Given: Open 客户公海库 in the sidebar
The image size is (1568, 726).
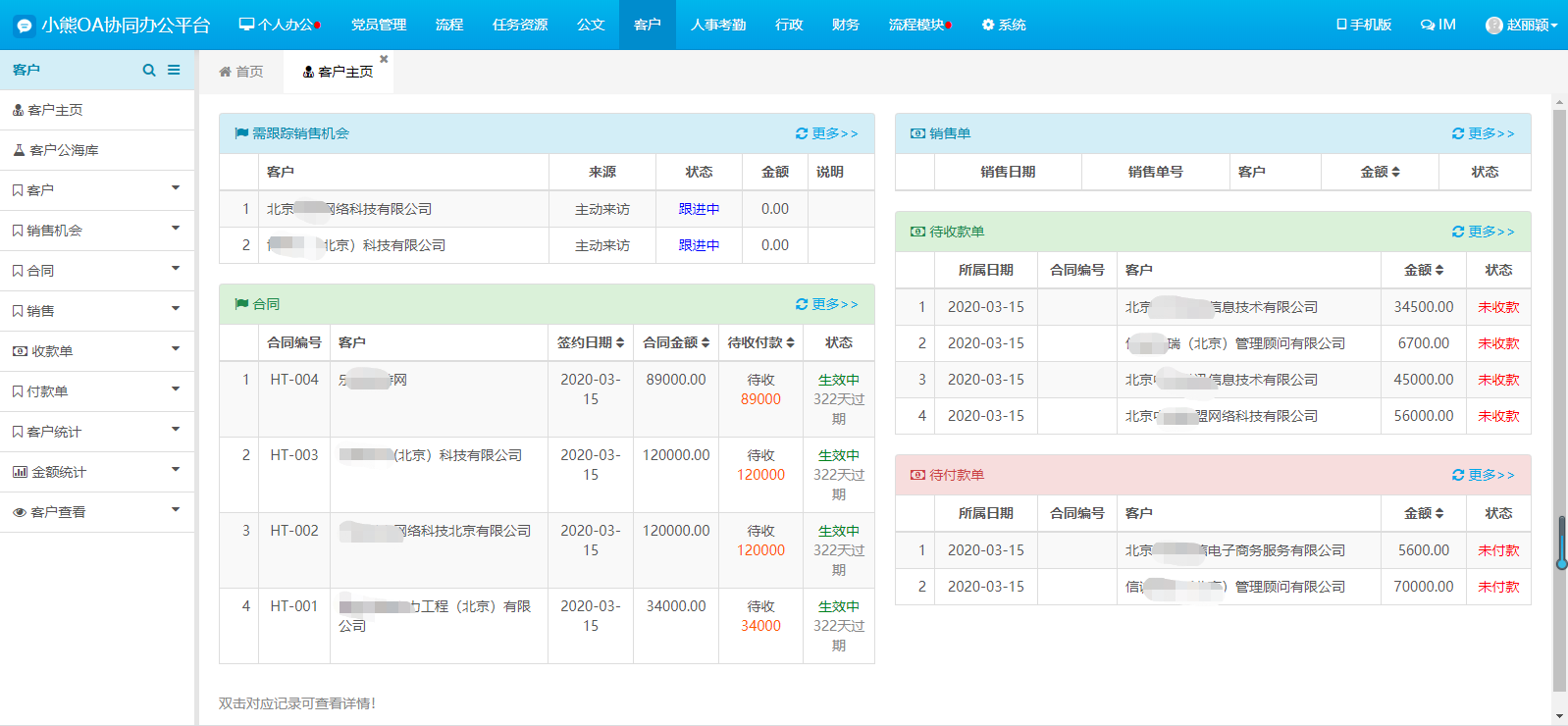Looking at the screenshot, I should [97, 150].
